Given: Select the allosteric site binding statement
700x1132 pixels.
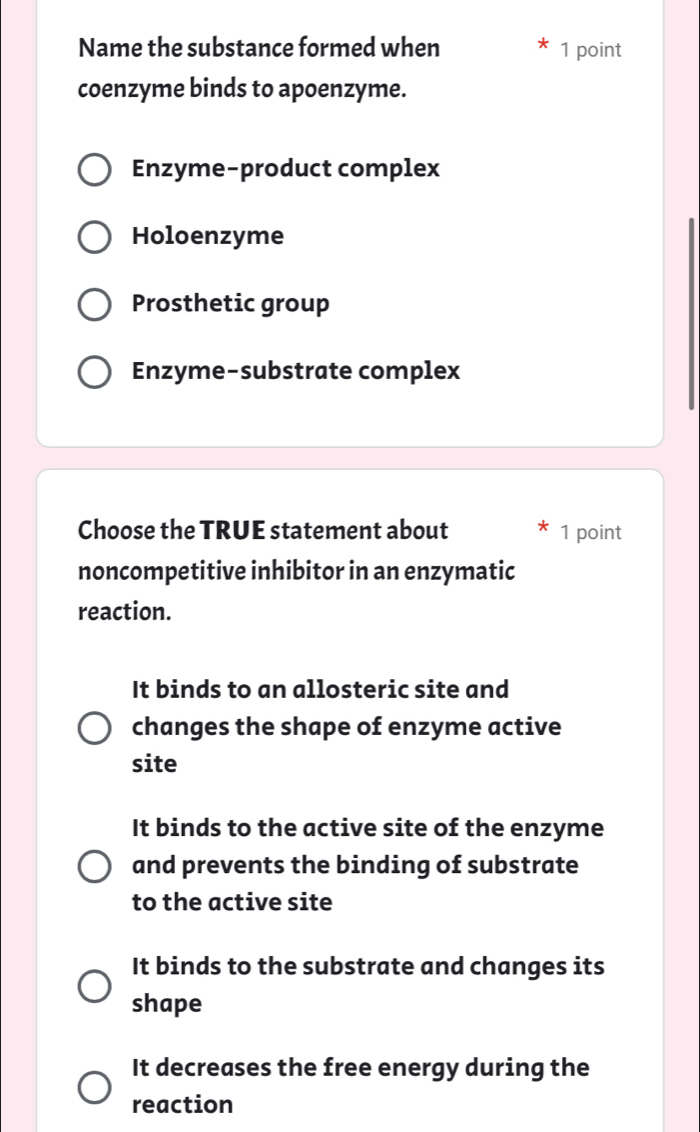Looking at the screenshot, I should (94, 727).
